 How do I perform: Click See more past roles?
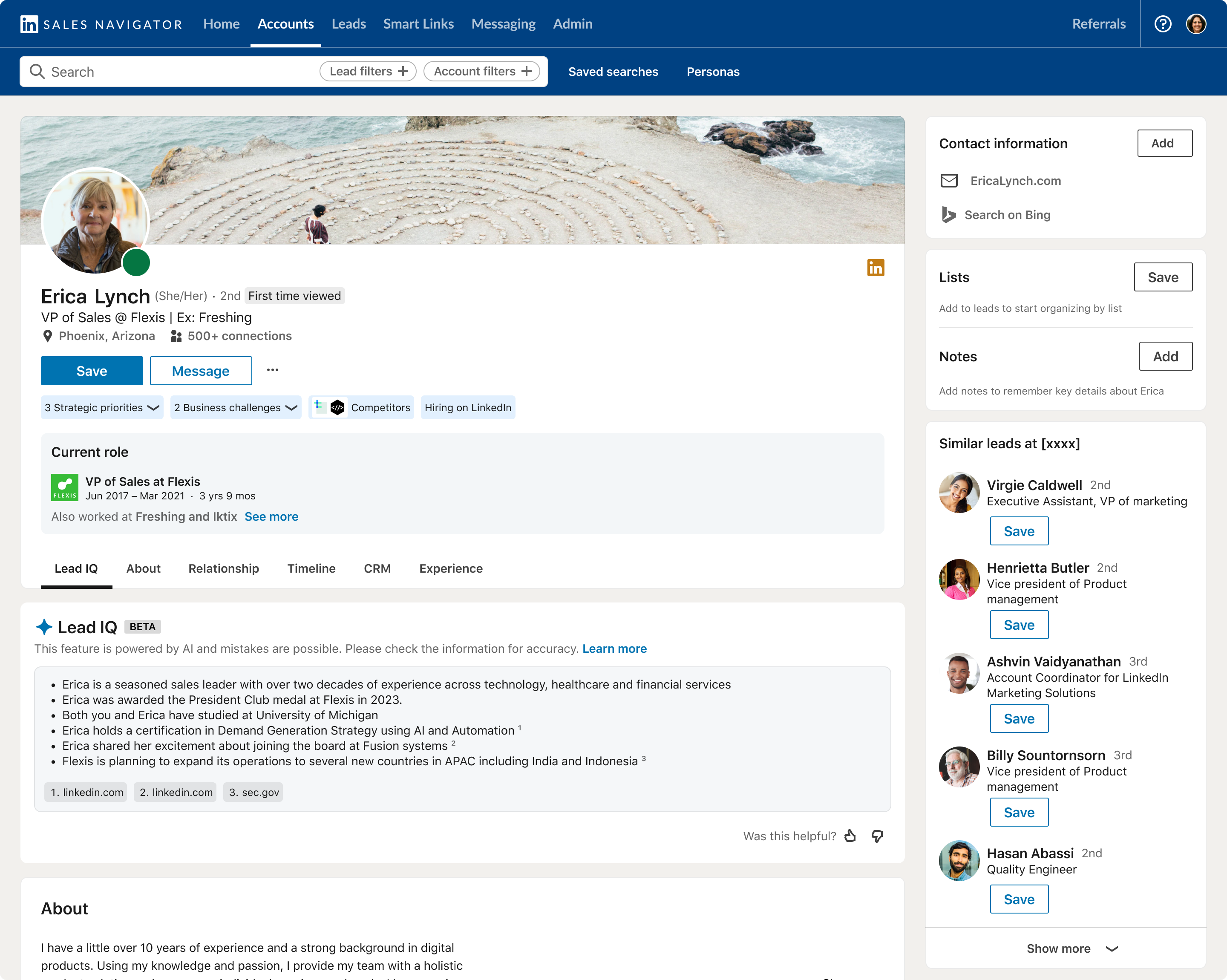[271, 517]
